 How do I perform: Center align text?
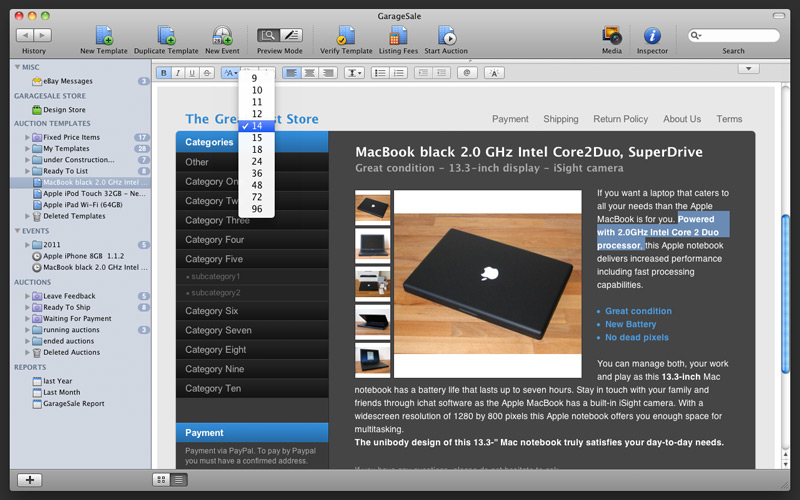pyautogui.click(x=310, y=73)
